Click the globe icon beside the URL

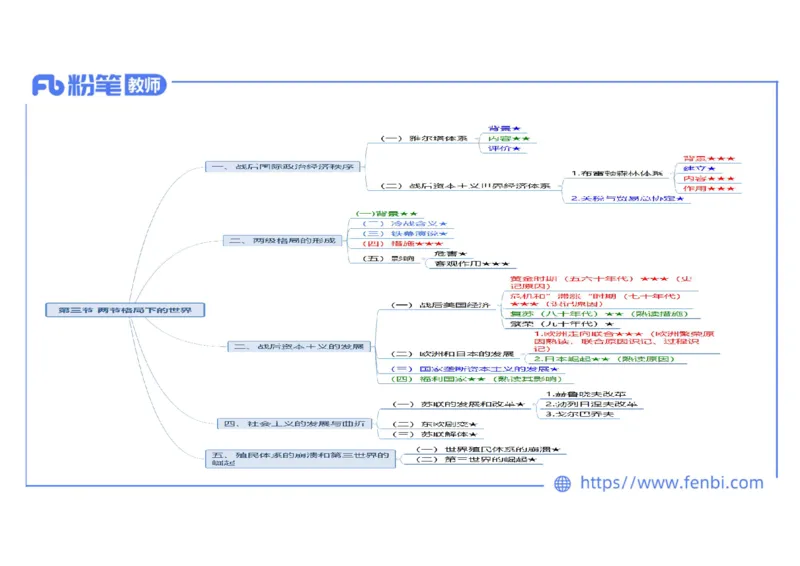563,483
